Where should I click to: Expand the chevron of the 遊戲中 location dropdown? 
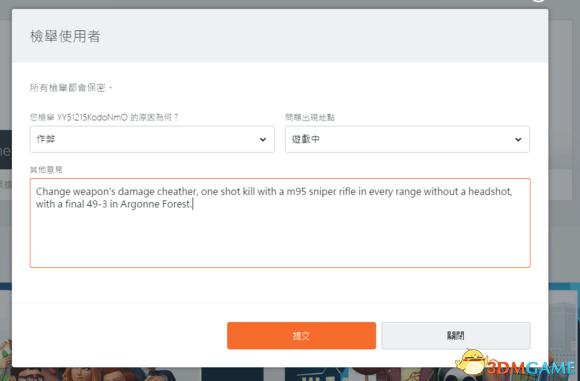pyautogui.click(x=518, y=139)
